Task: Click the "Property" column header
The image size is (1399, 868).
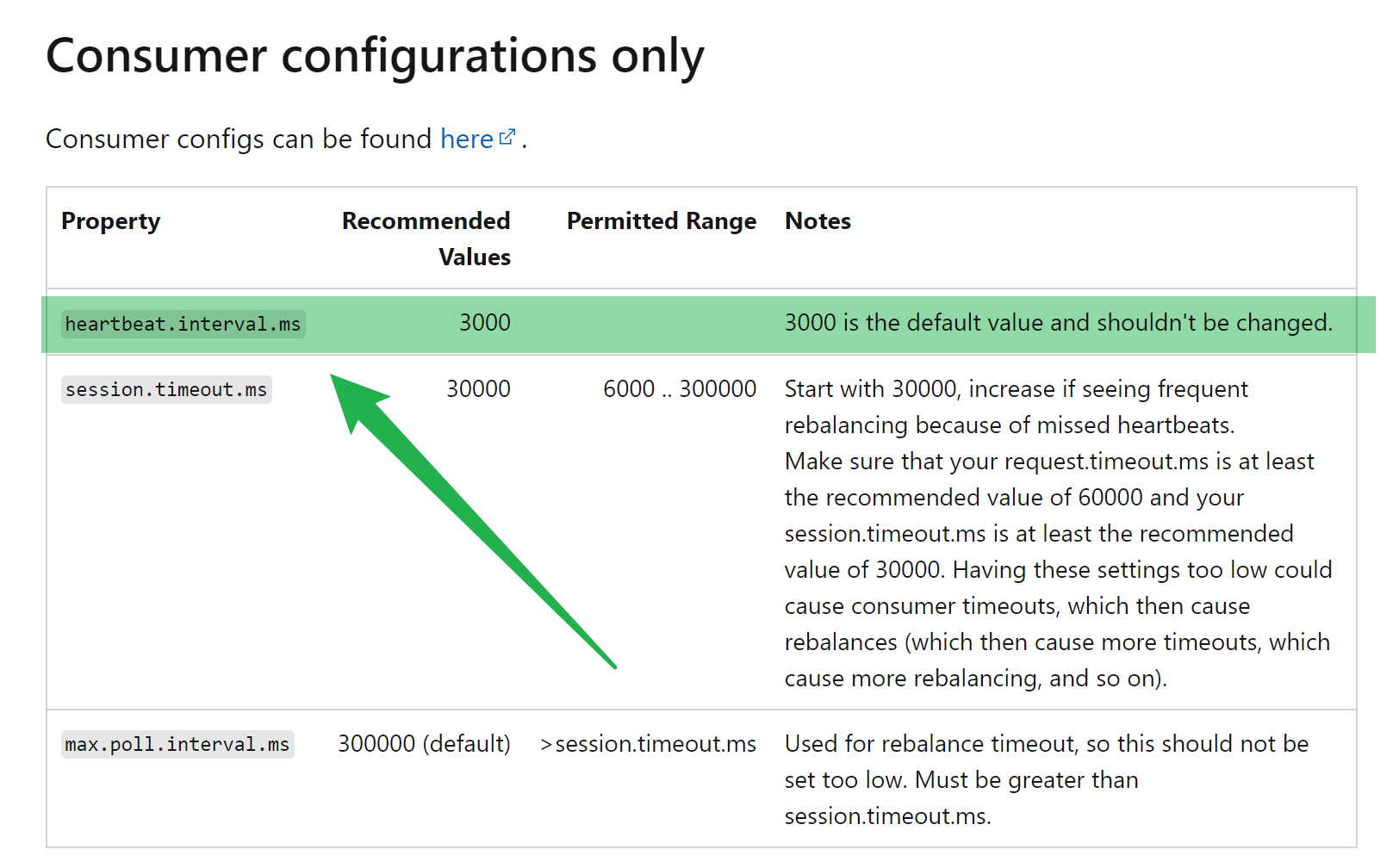Action: point(110,221)
